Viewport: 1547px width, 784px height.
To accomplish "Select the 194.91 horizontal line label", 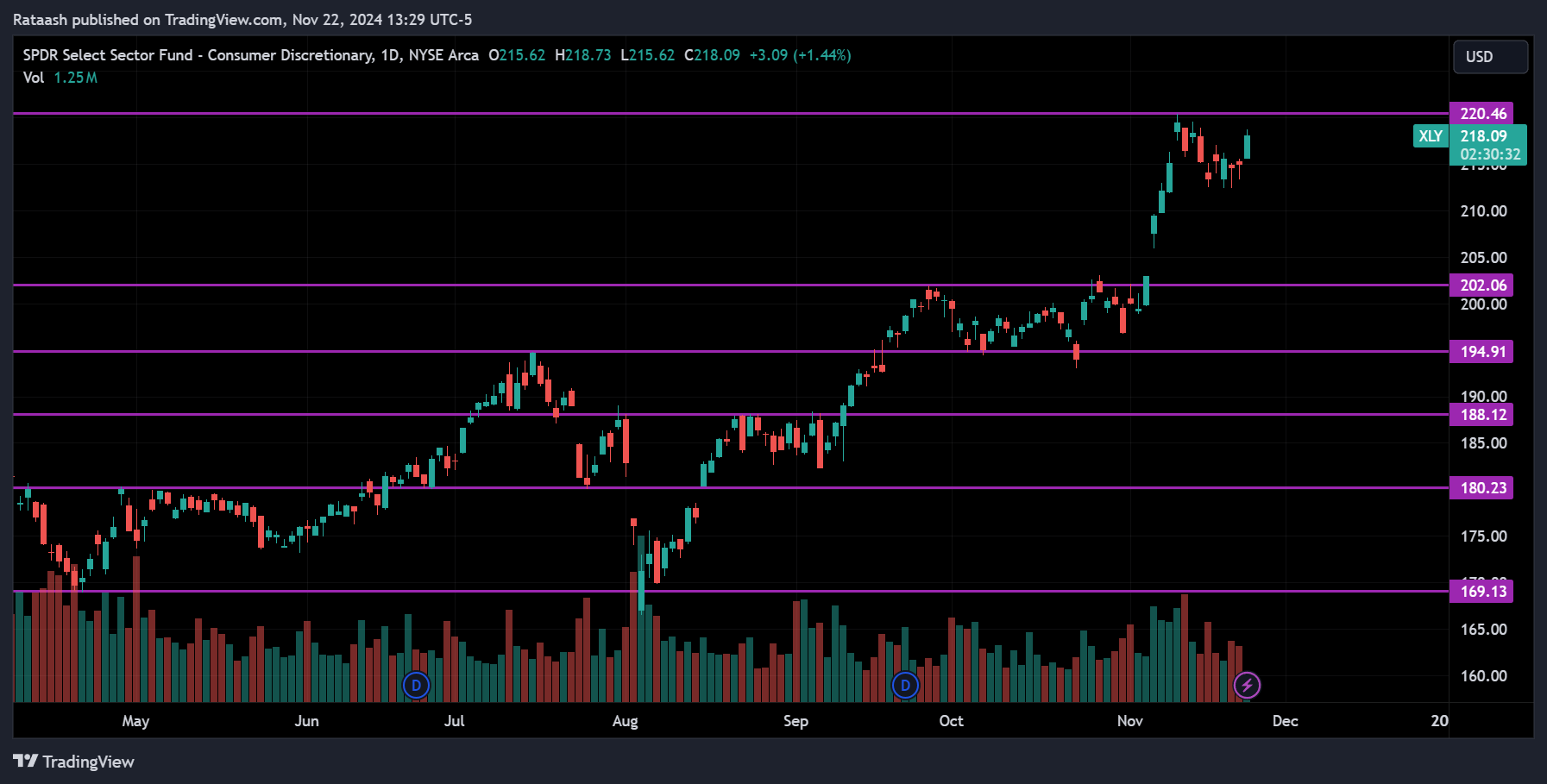I will tap(1481, 352).
